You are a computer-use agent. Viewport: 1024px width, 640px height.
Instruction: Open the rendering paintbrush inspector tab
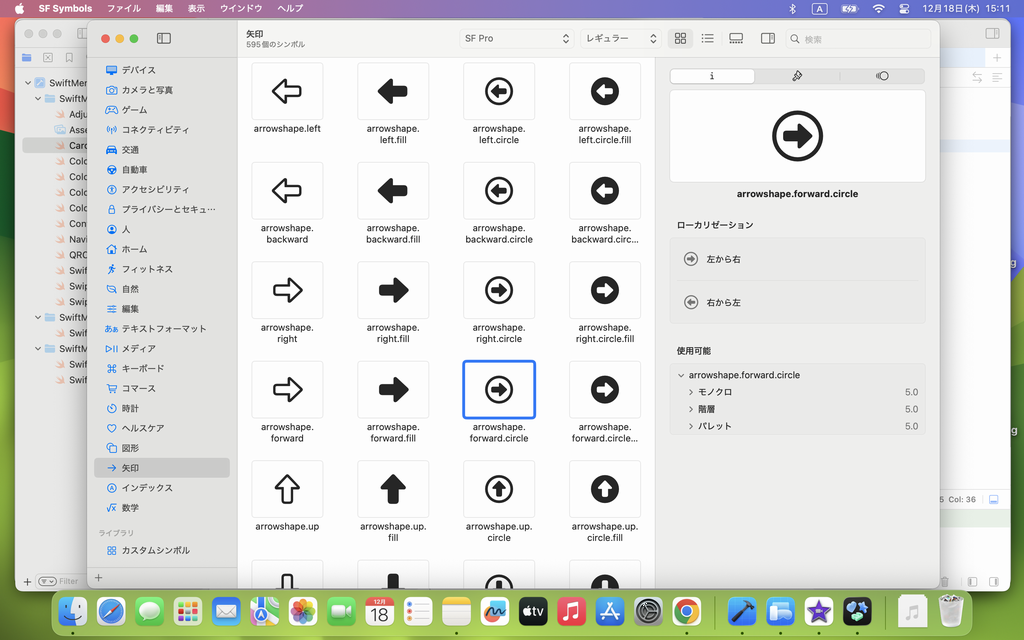pos(797,76)
